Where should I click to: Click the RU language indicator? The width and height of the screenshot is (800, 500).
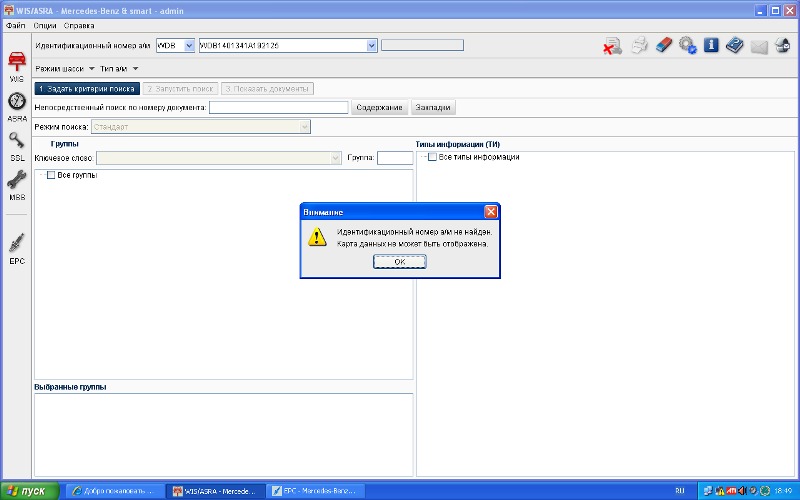coord(680,491)
